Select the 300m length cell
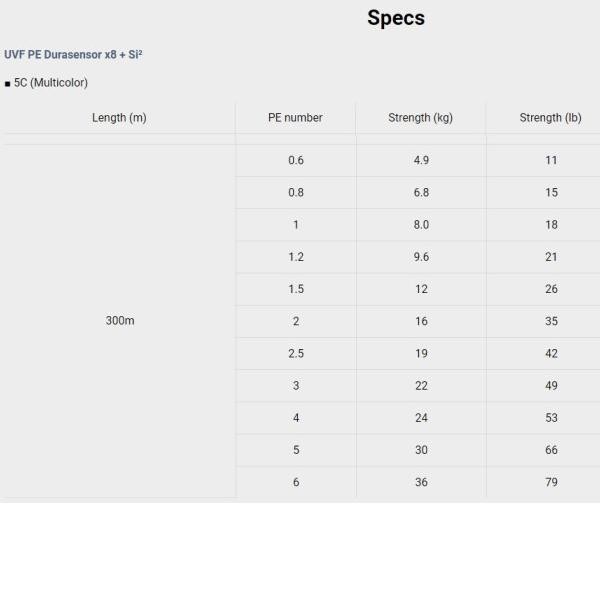Screen dimensions: 600x600 click(119, 321)
